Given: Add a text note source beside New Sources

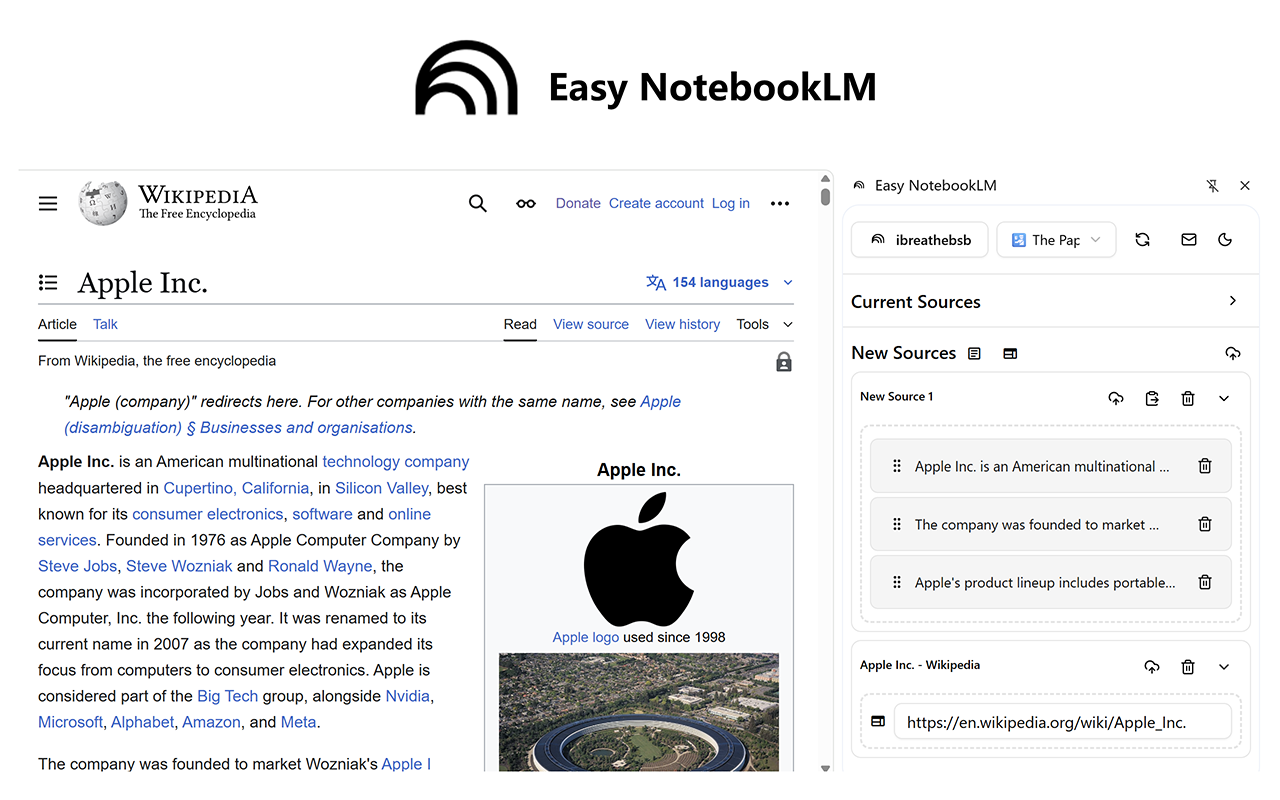Looking at the screenshot, I should [x=975, y=353].
